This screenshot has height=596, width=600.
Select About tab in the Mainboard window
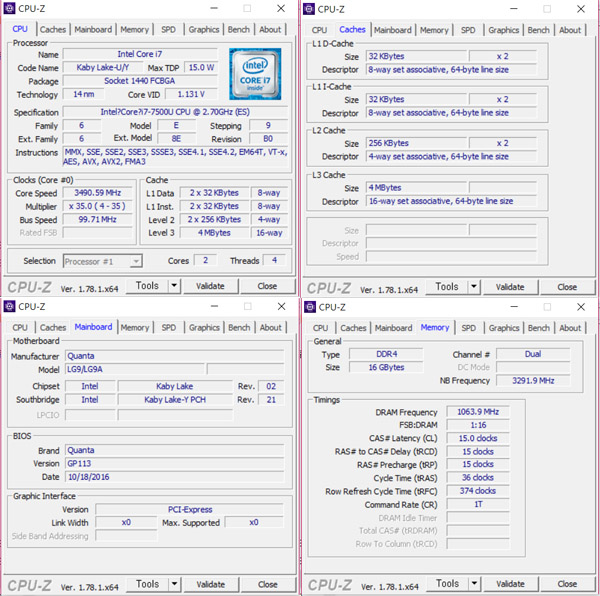271,327
